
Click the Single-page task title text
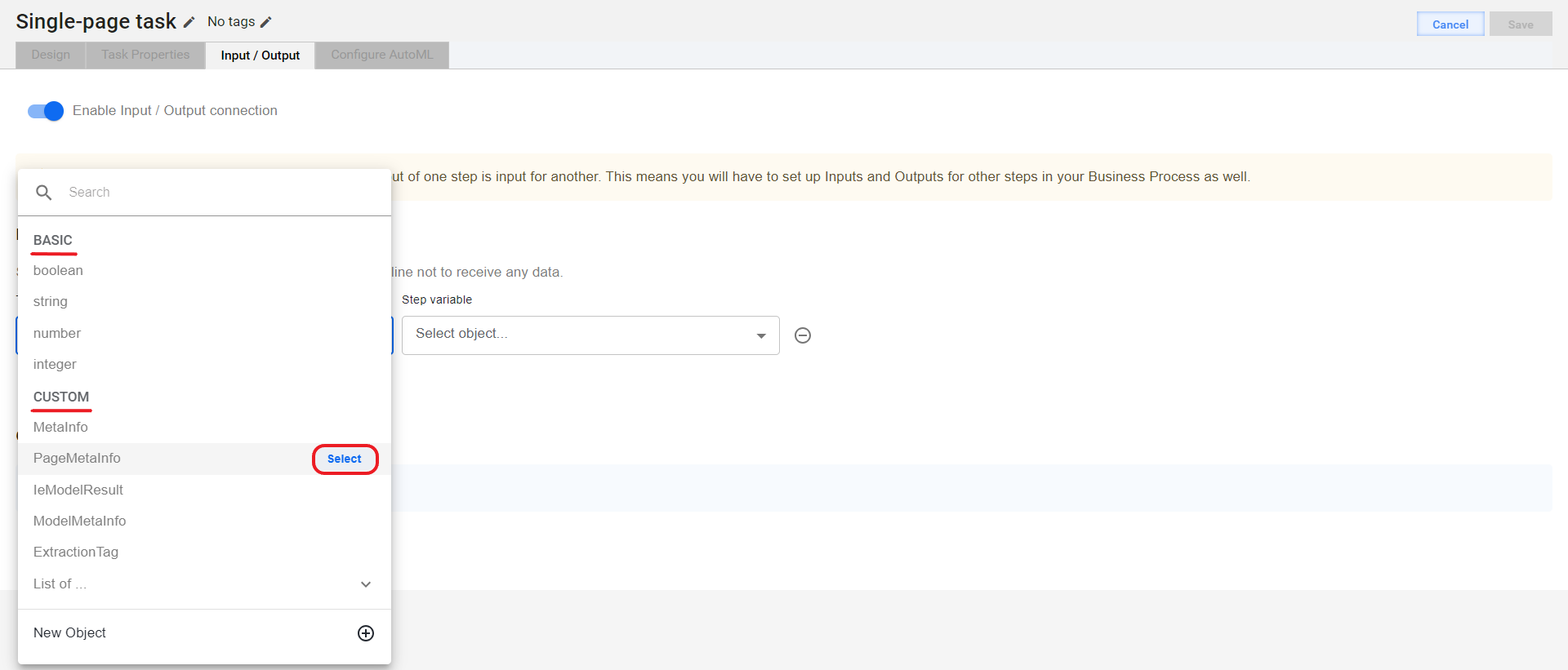pos(96,21)
